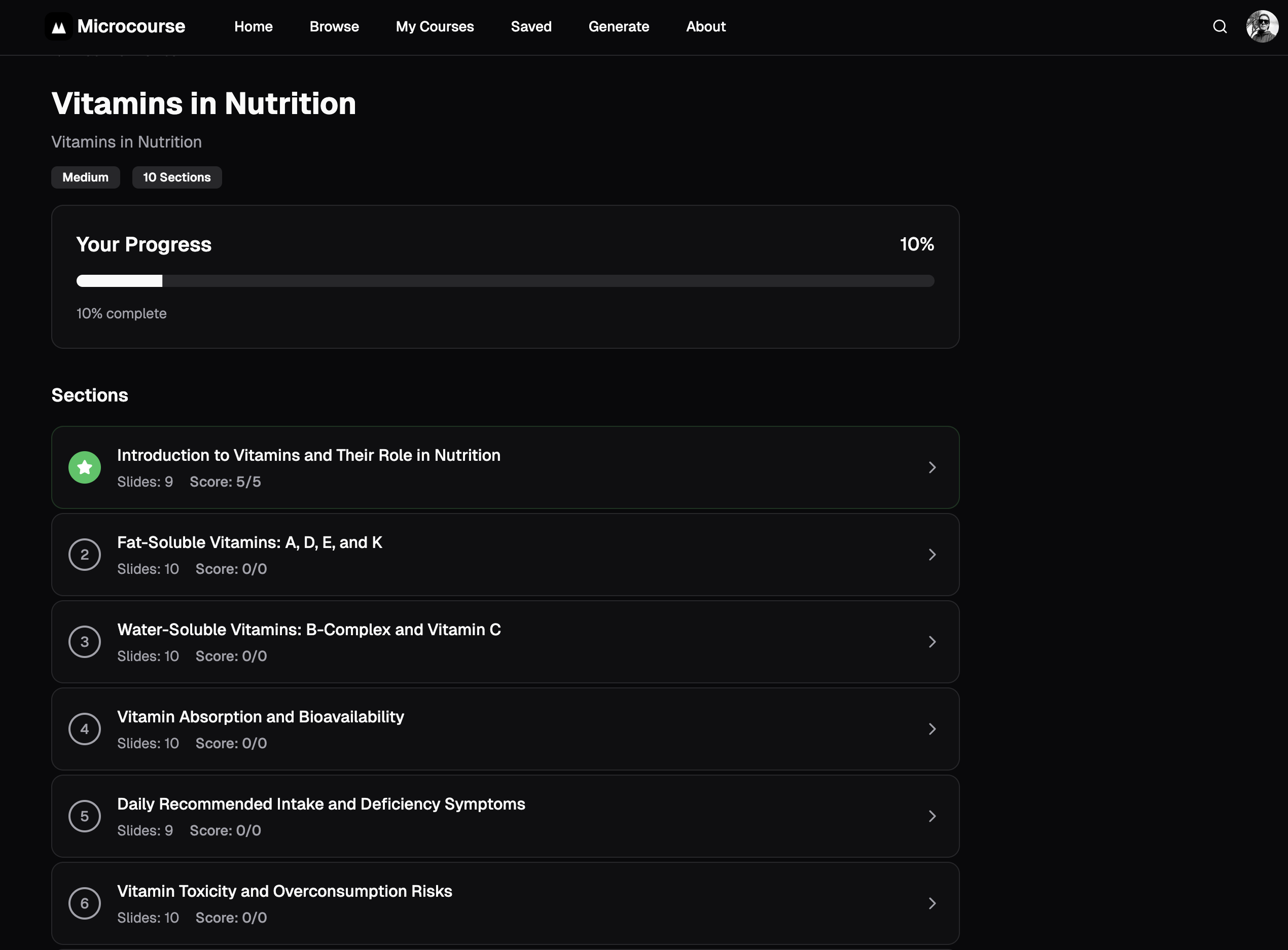The image size is (1288, 950).
Task: Select the section 6 number circle
Action: 85,903
